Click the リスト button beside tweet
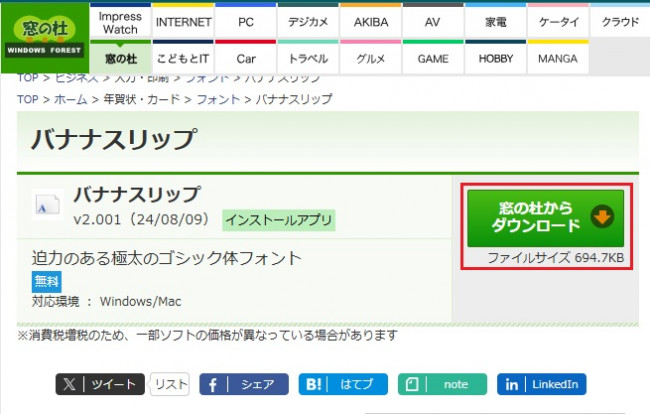 click(170, 384)
